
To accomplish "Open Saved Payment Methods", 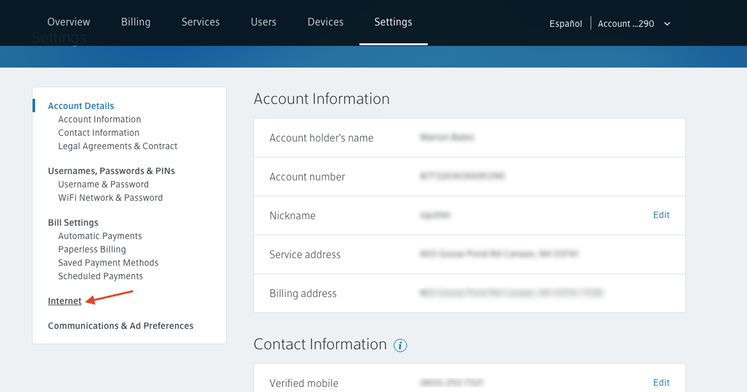I will (108, 262).
